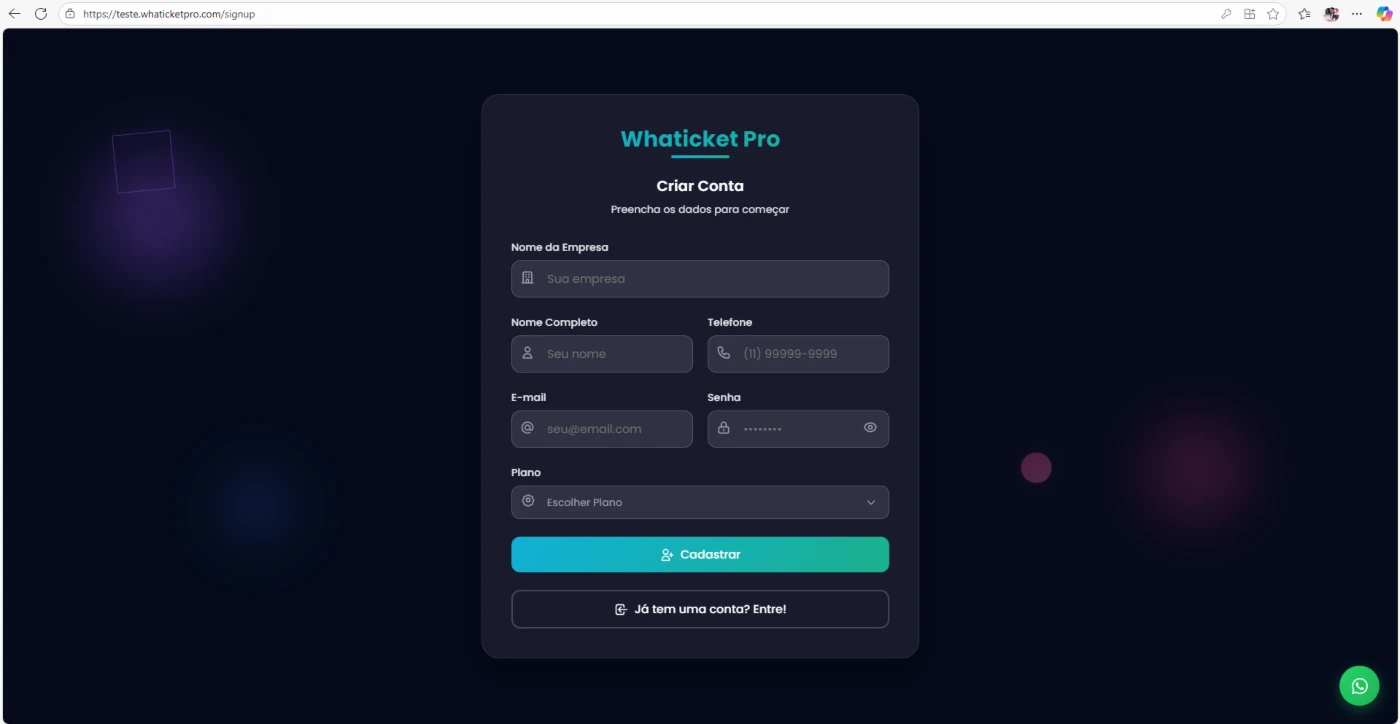Click the building icon in the company field
Image resolution: width=1400 pixels, height=724 pixels.
coord(528,278)
